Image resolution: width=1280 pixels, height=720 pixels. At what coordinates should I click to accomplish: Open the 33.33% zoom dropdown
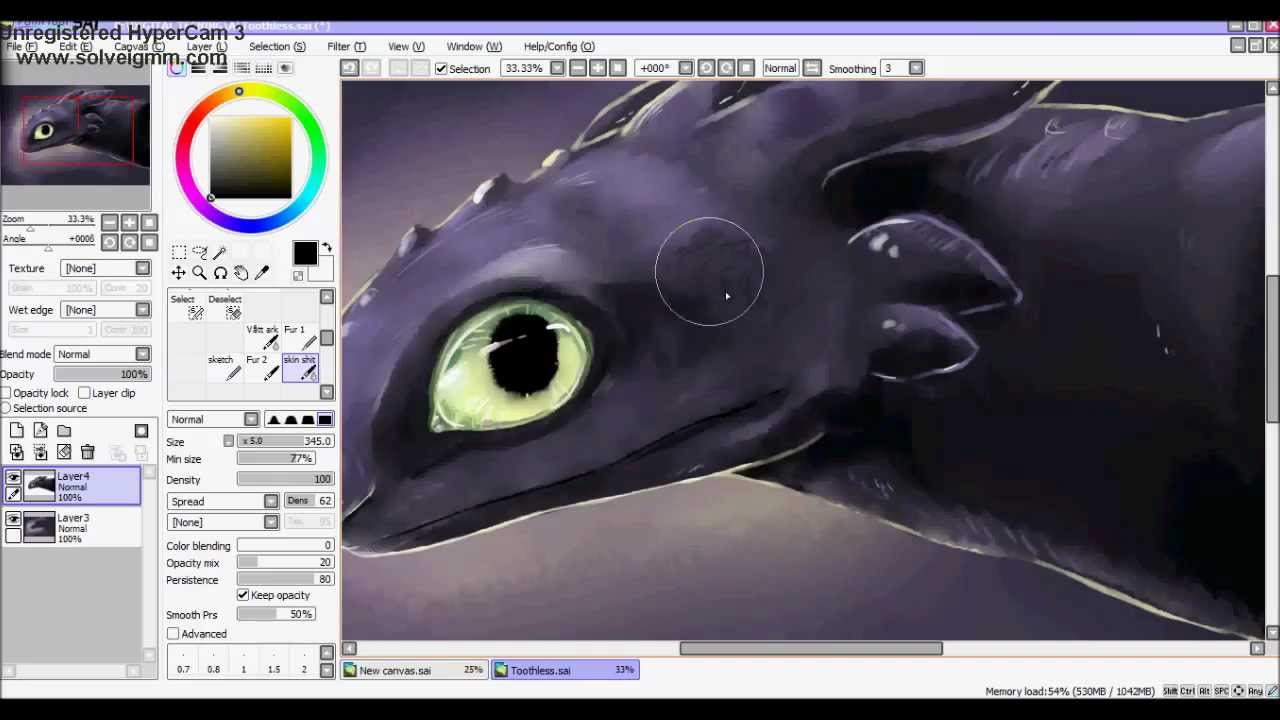[557, 68]
